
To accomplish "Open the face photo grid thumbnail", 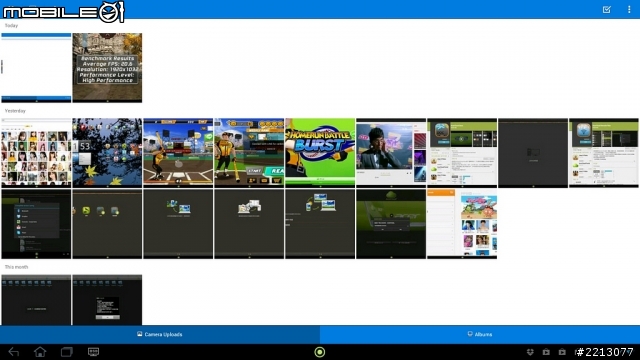I will [x=36, y=153].
